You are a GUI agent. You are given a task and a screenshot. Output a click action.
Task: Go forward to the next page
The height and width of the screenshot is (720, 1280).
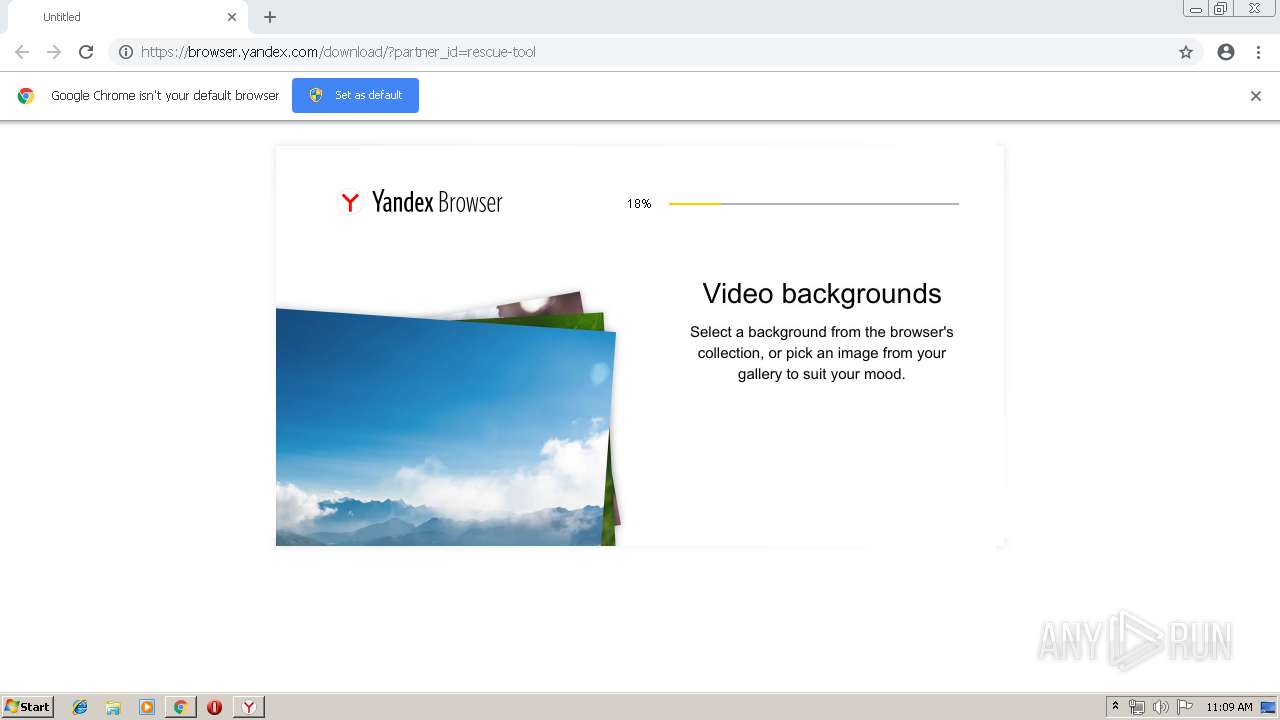pos(54,52)
